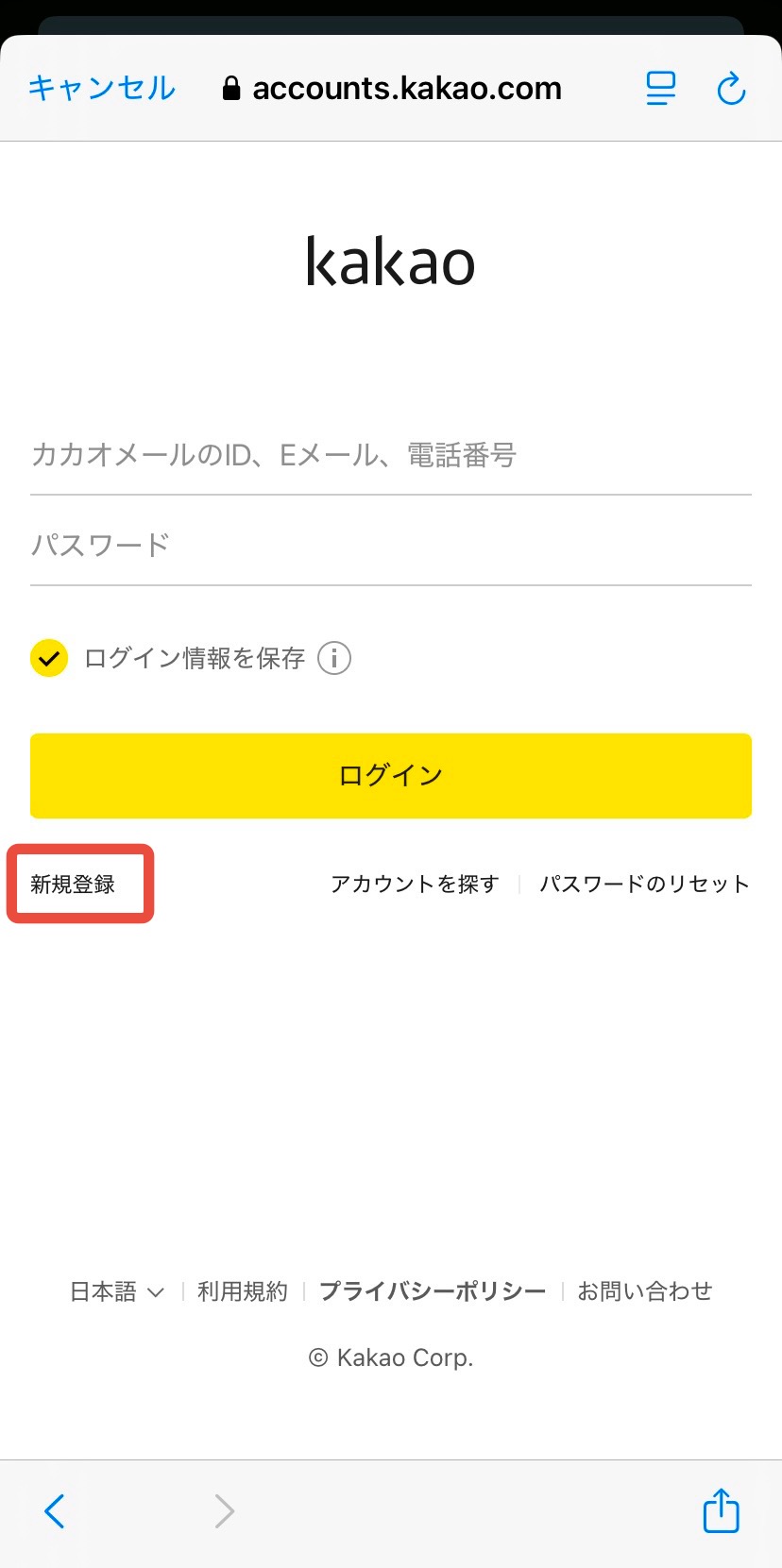
Task: Tap the reader view icon in address bar
Action: click(x=660, y=89)
